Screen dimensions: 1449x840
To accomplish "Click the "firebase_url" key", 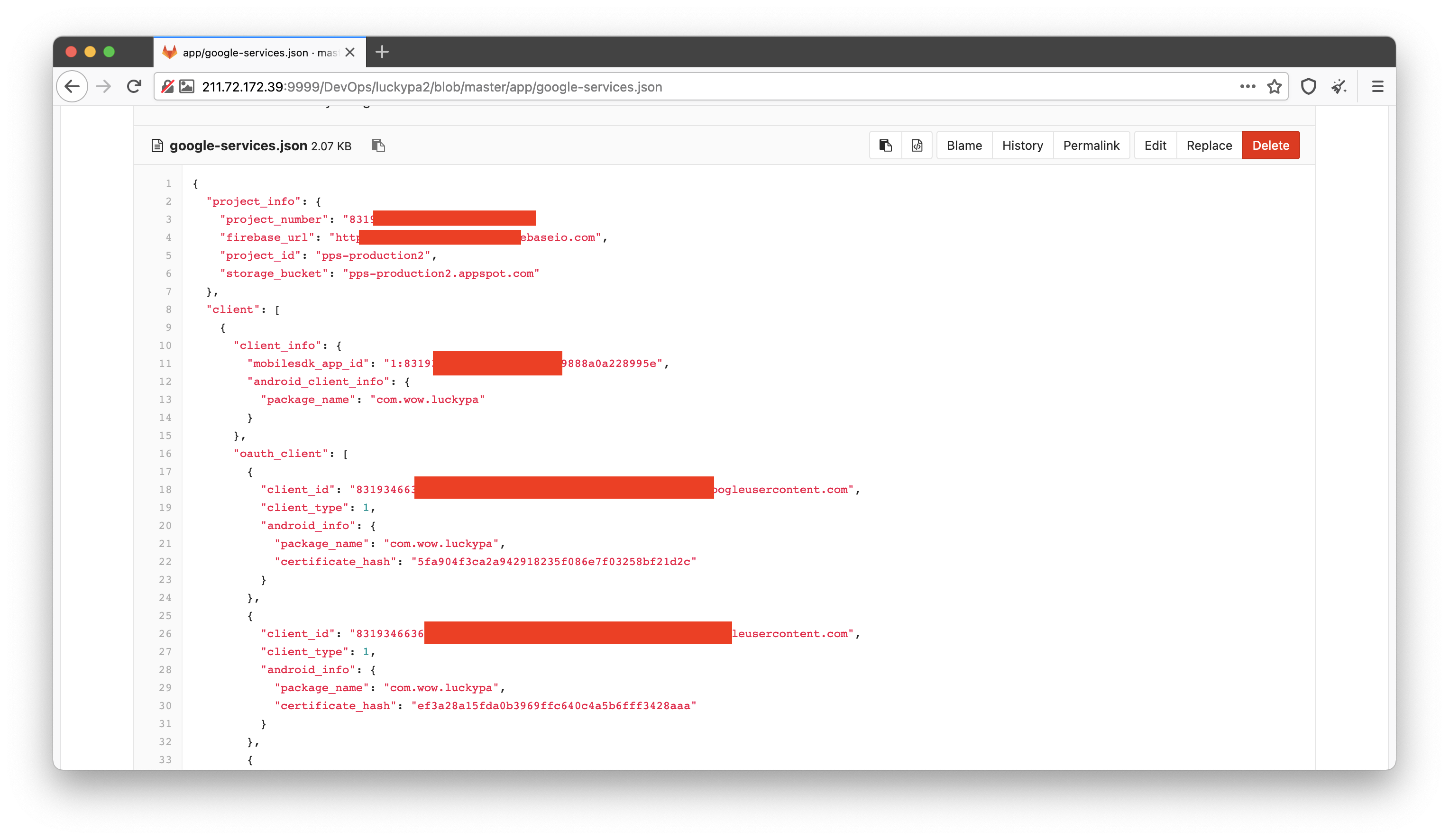I will pyautogui.click(x=267, y=237).
